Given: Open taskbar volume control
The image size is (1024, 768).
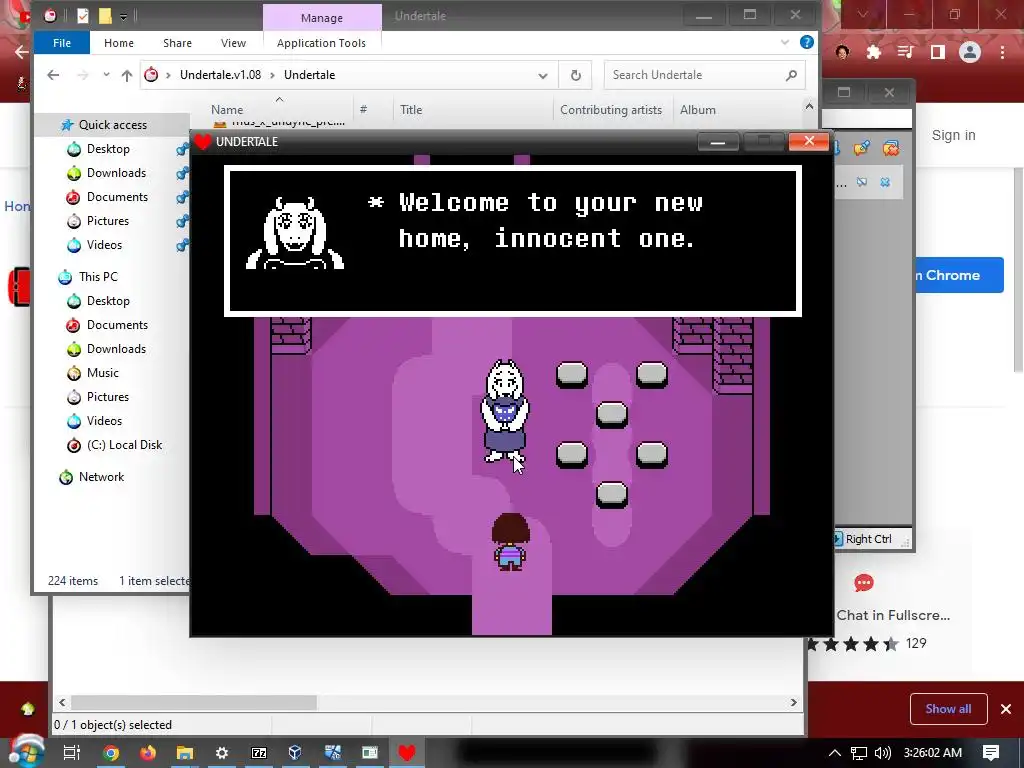Looking at the screenshot, I should (882, 753).
